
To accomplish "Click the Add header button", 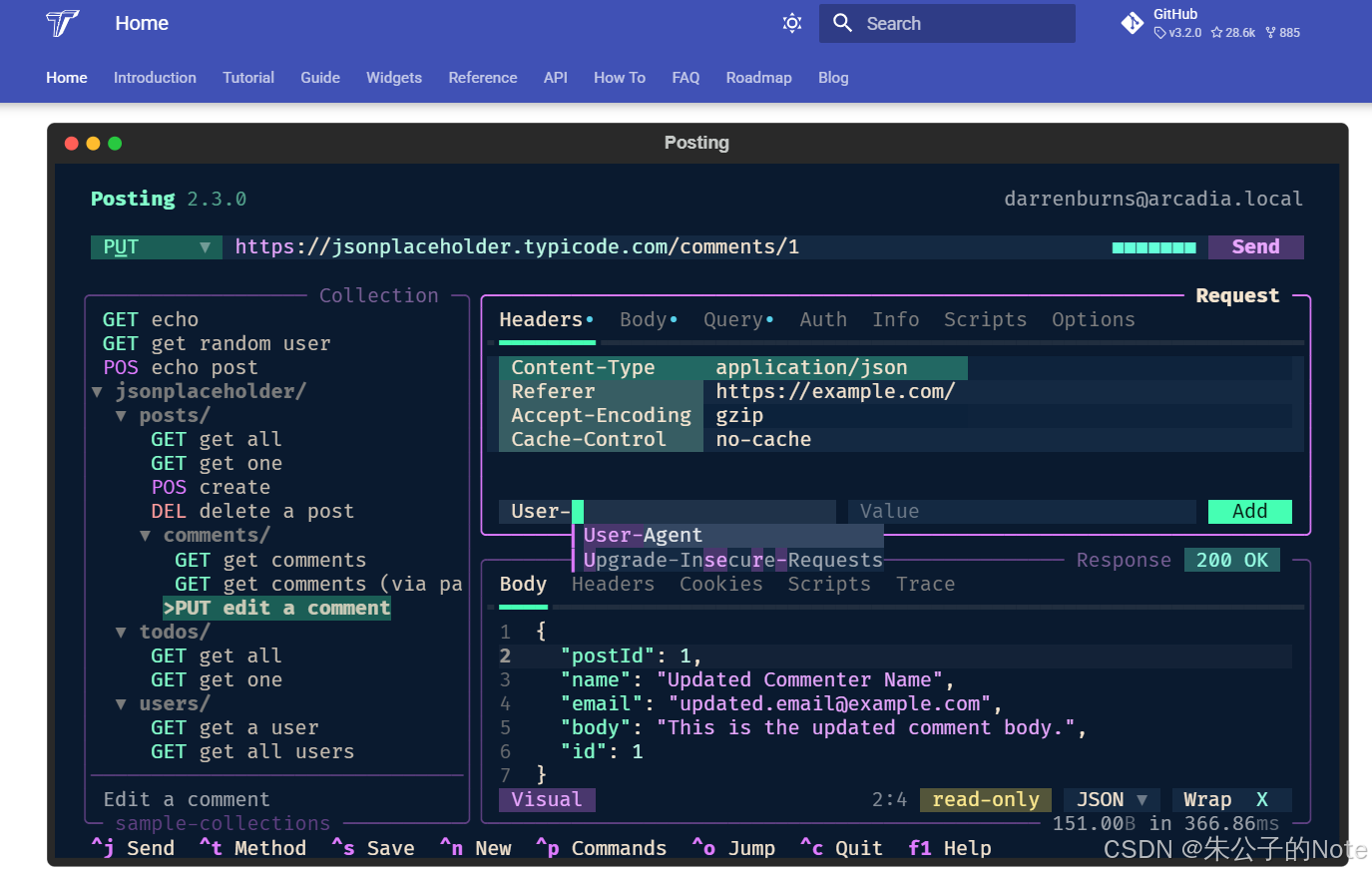I will tap(1250, 512).
